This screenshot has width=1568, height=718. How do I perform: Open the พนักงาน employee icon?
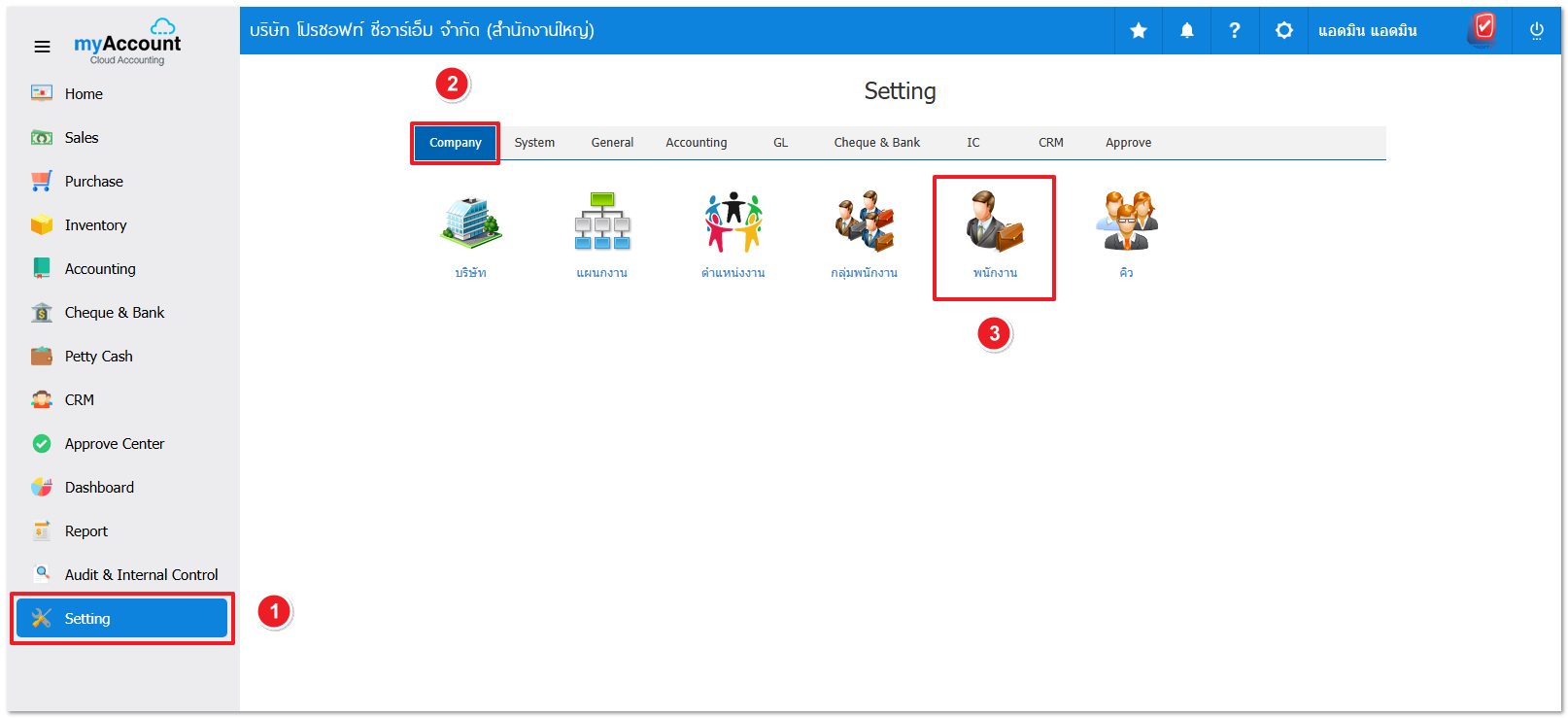pyautogui.click(x=995, y=223)
